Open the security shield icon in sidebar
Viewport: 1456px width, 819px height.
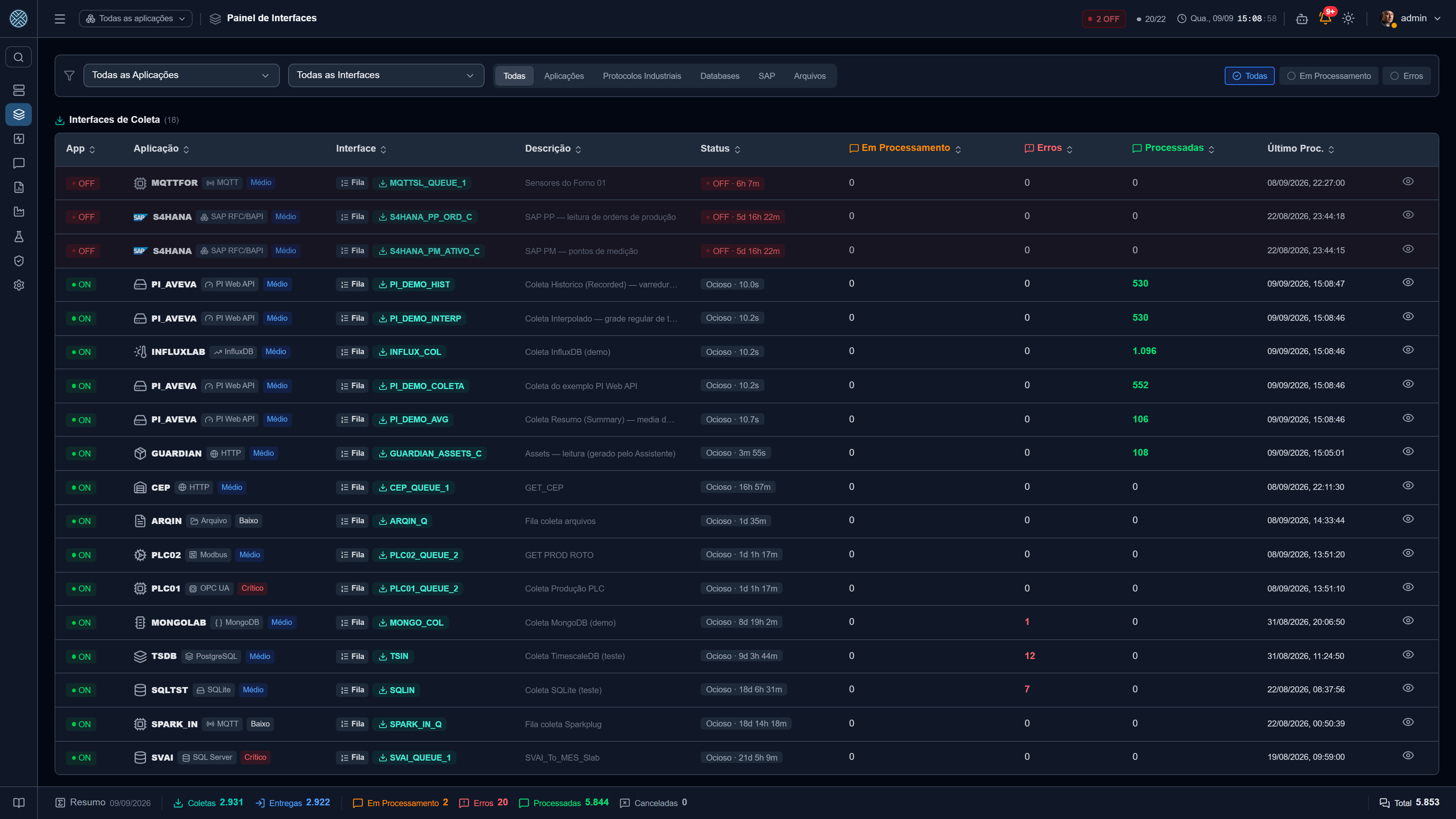19,260
